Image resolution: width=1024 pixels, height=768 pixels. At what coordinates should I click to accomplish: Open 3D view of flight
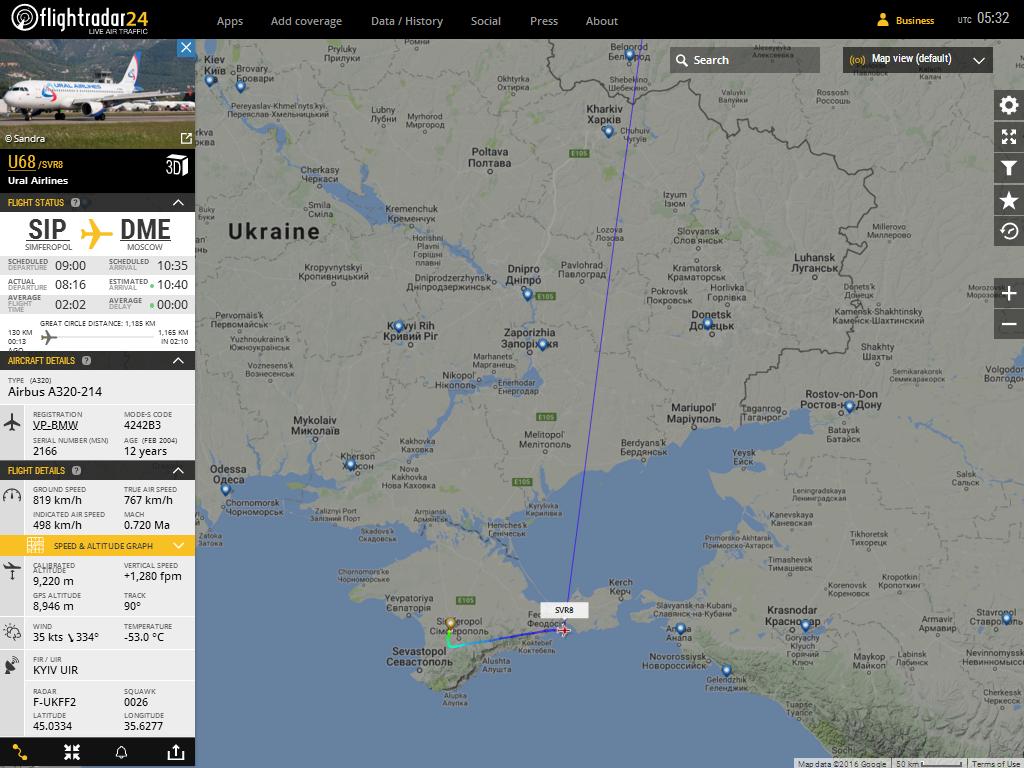tap(176, 166)
